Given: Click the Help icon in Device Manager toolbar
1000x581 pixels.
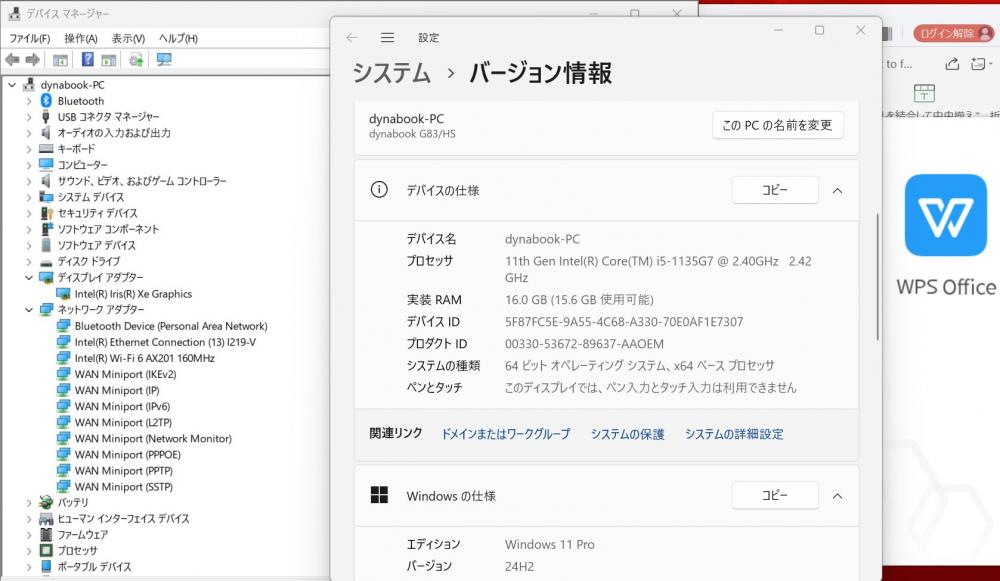Looking at the screenshot, I should click(x=88, y=60).
